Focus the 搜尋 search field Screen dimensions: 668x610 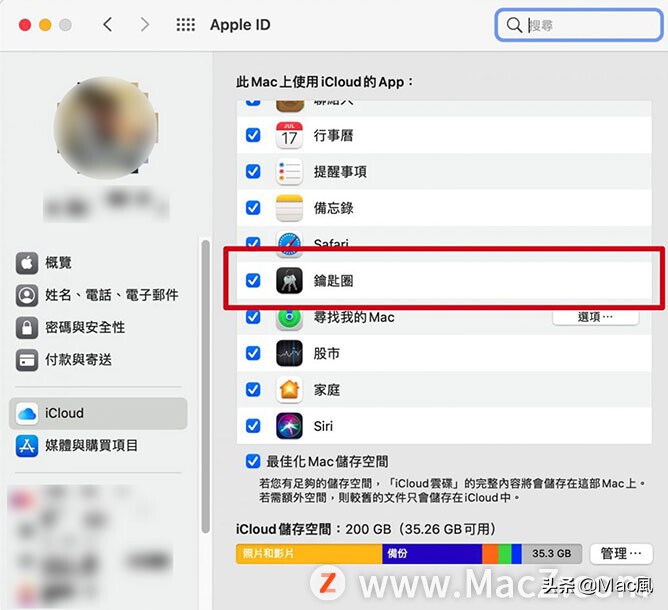pyautogui.click(x=579, y=25)
